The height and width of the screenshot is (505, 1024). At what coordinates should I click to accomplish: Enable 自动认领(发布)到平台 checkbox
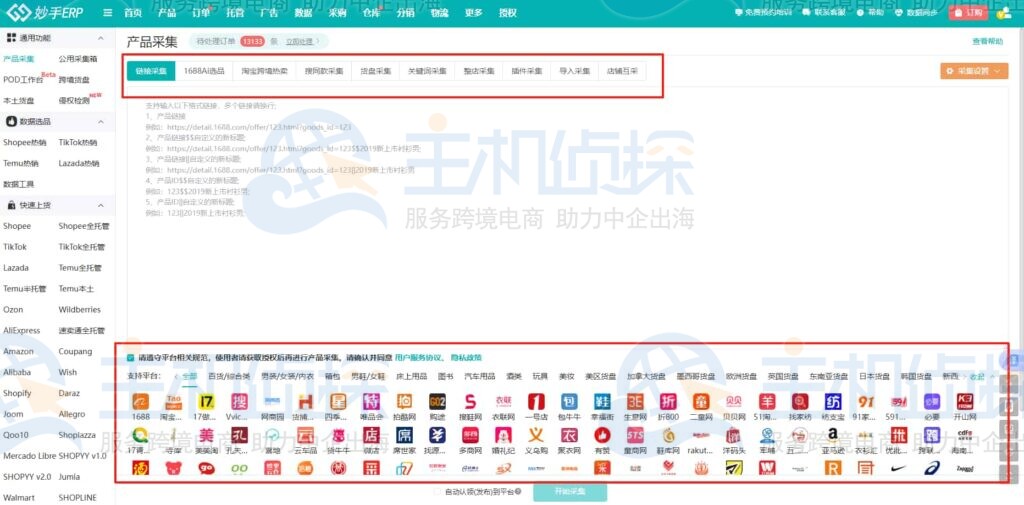(438, 491)
